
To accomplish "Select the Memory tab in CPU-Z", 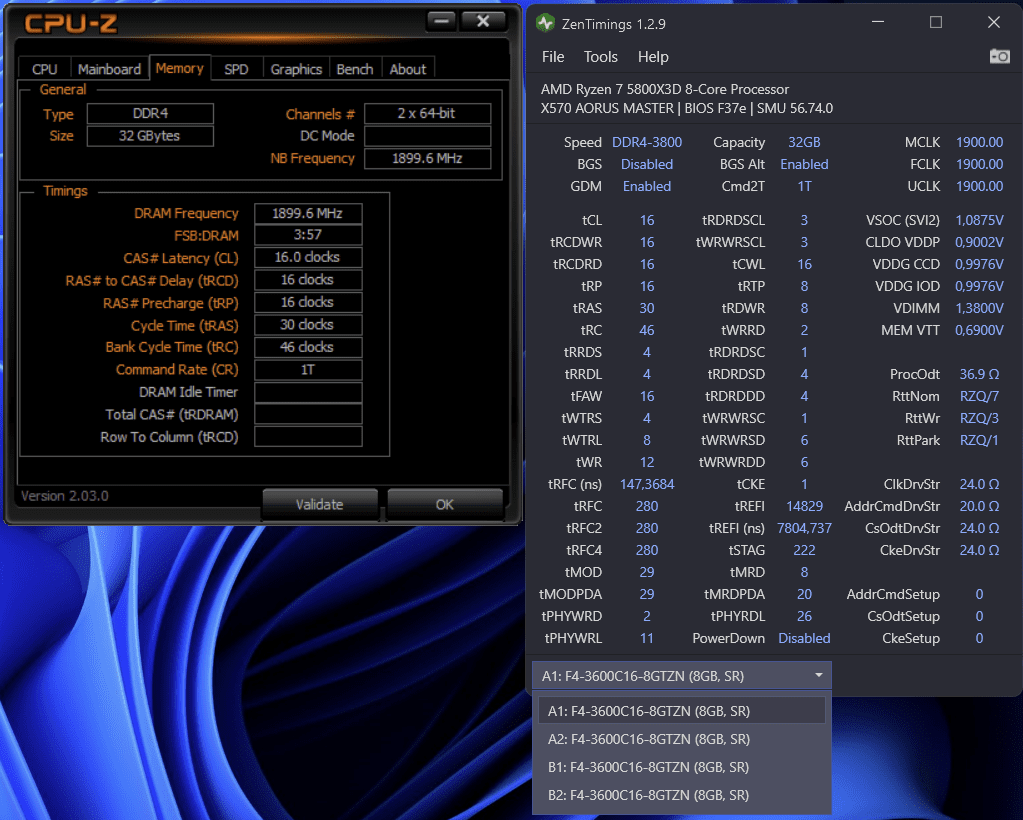I will 179,68.
